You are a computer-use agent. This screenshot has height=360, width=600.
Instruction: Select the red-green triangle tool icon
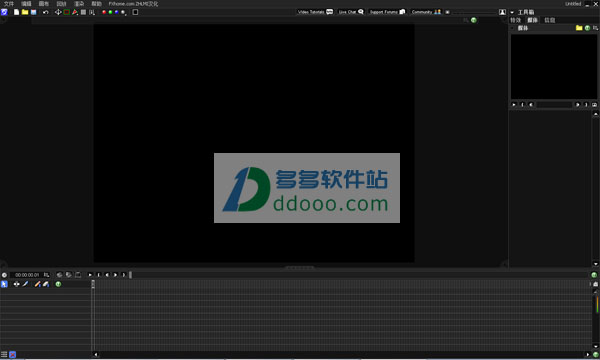coord(75,12)
